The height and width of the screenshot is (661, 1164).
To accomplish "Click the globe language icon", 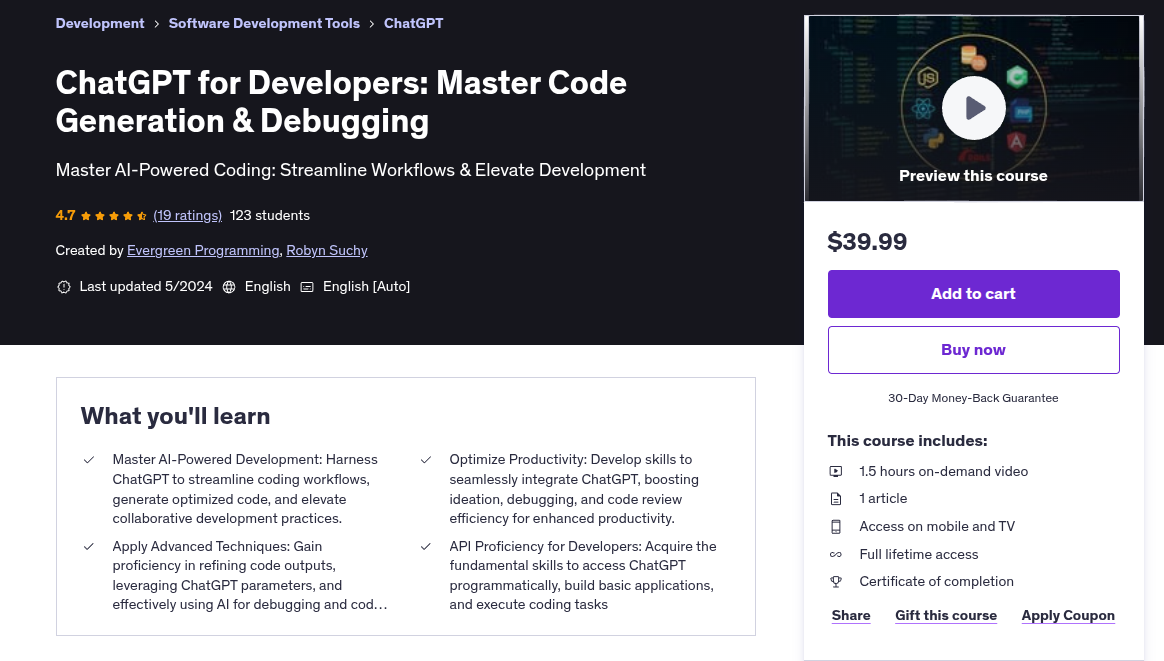I will [229, 287].
